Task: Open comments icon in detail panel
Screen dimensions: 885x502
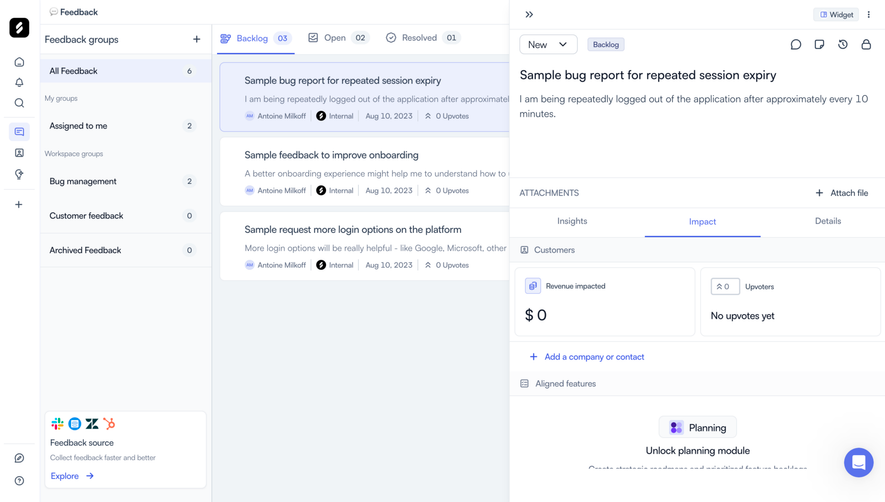Action: coord(796,44)
